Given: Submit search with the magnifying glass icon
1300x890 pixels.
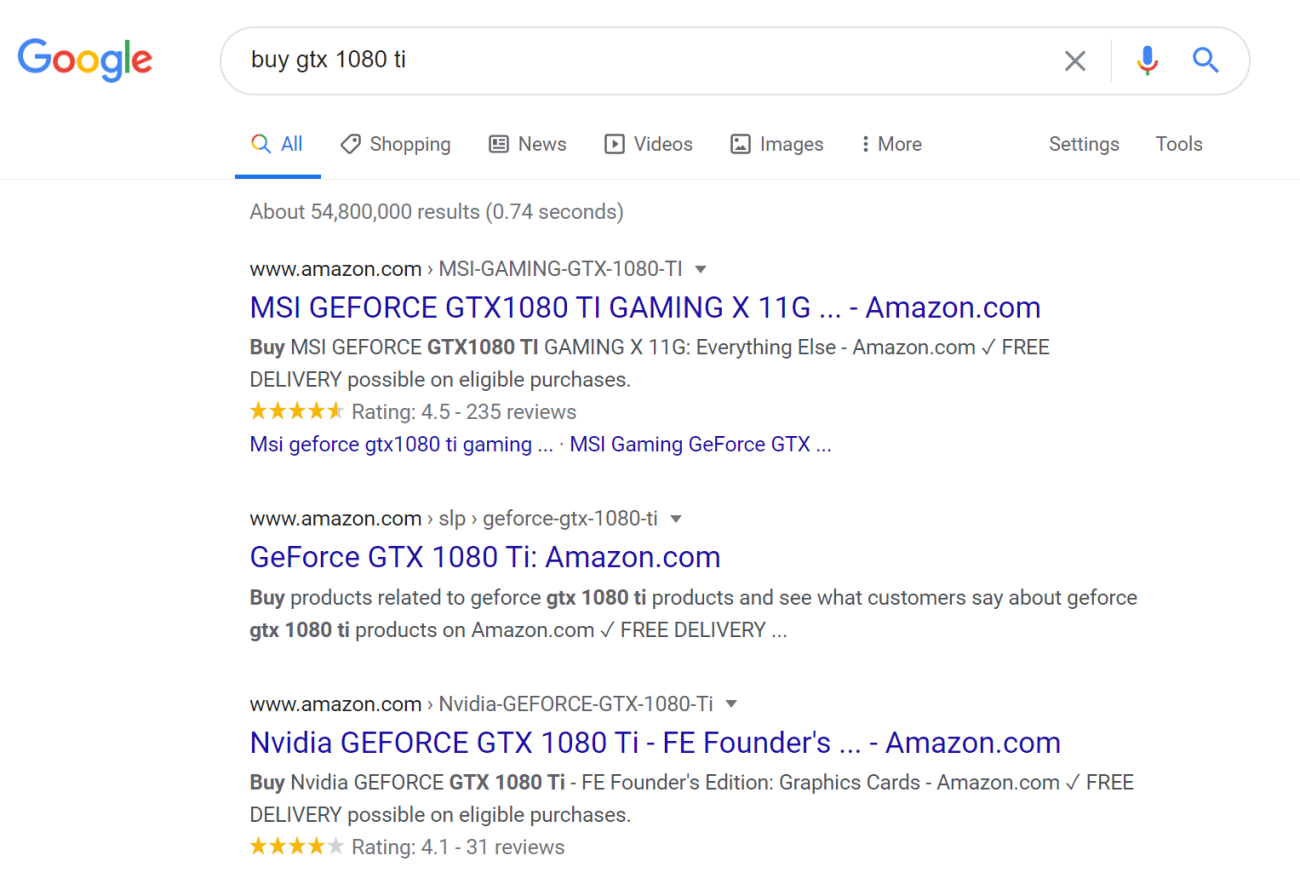Looking at the screenshot, I should click(1206, 61).
